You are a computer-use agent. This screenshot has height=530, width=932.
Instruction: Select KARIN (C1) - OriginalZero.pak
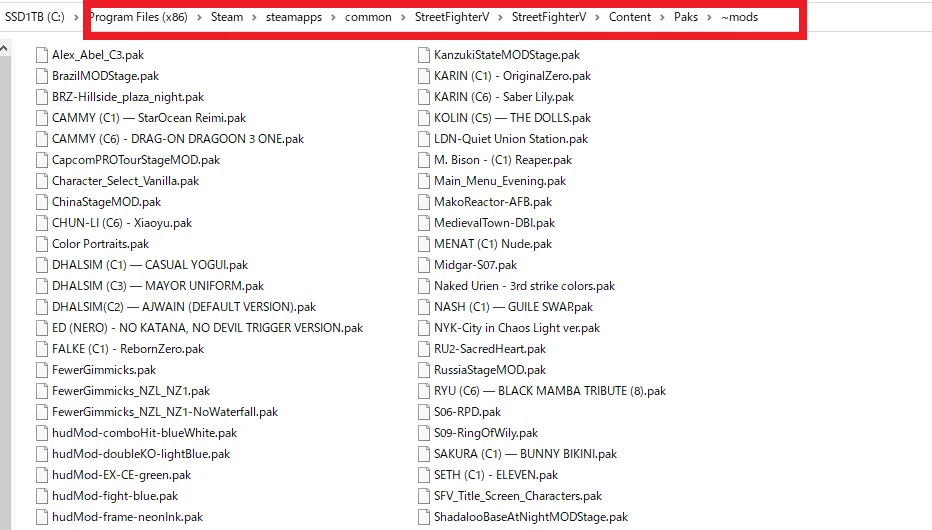tap(505, 76)
